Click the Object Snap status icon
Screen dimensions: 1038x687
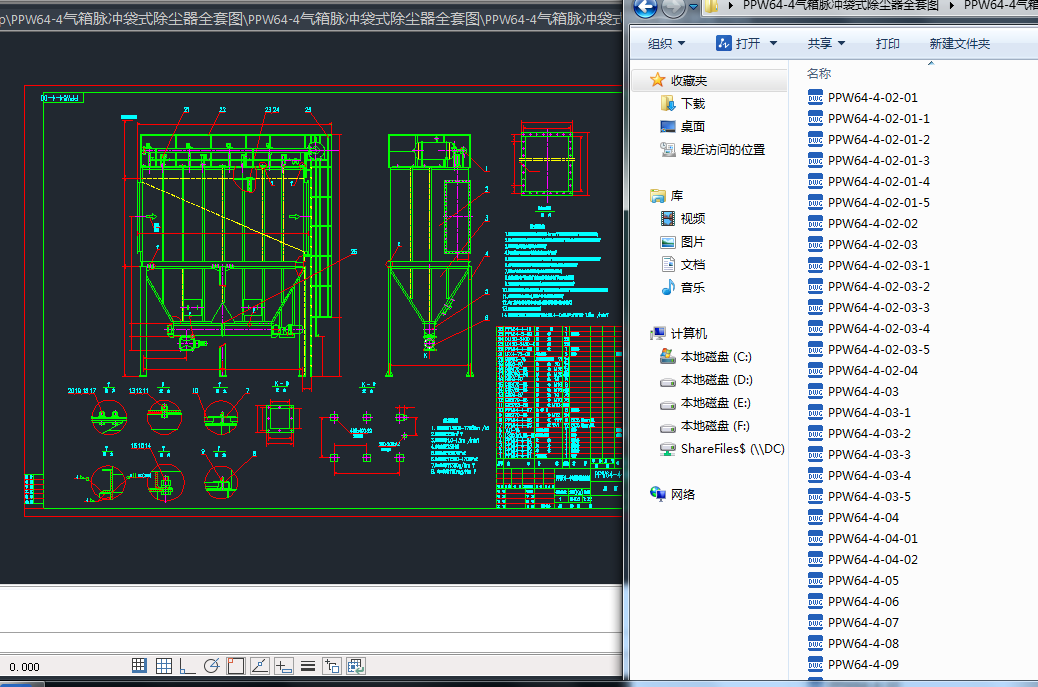[235, 666]
